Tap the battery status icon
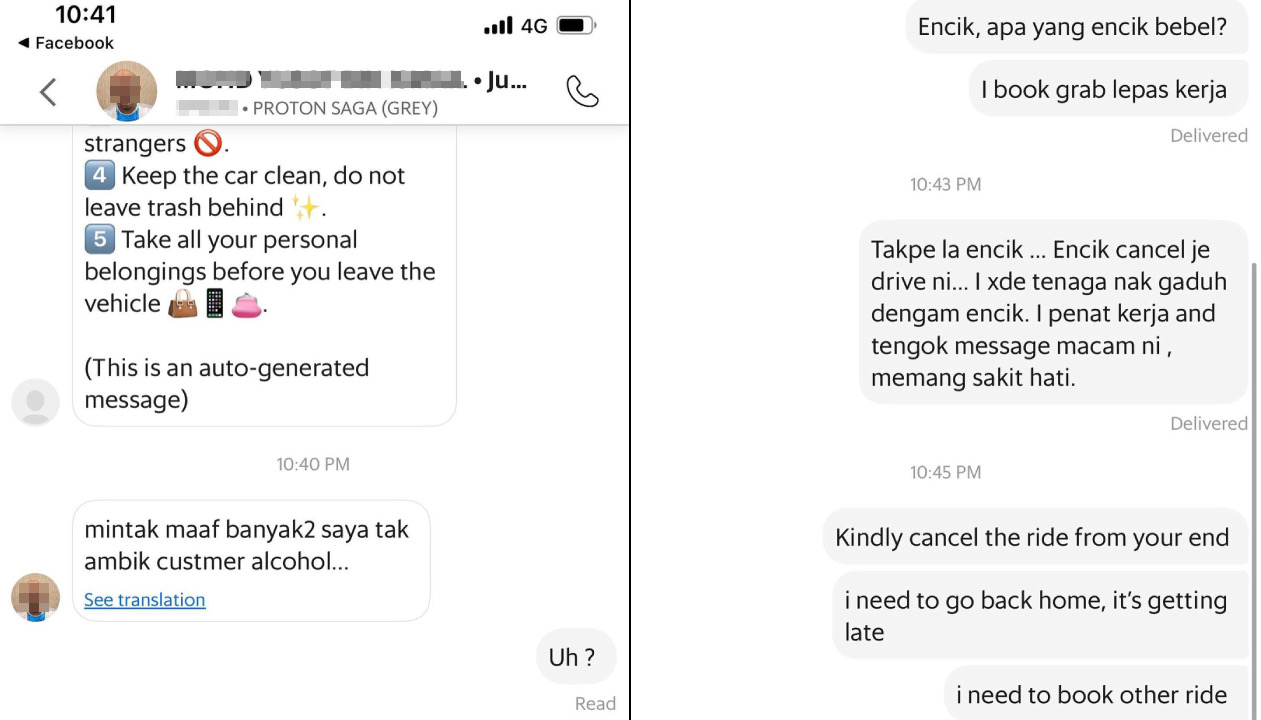This screenshot has height=720, width=1261. click(576, 26)
